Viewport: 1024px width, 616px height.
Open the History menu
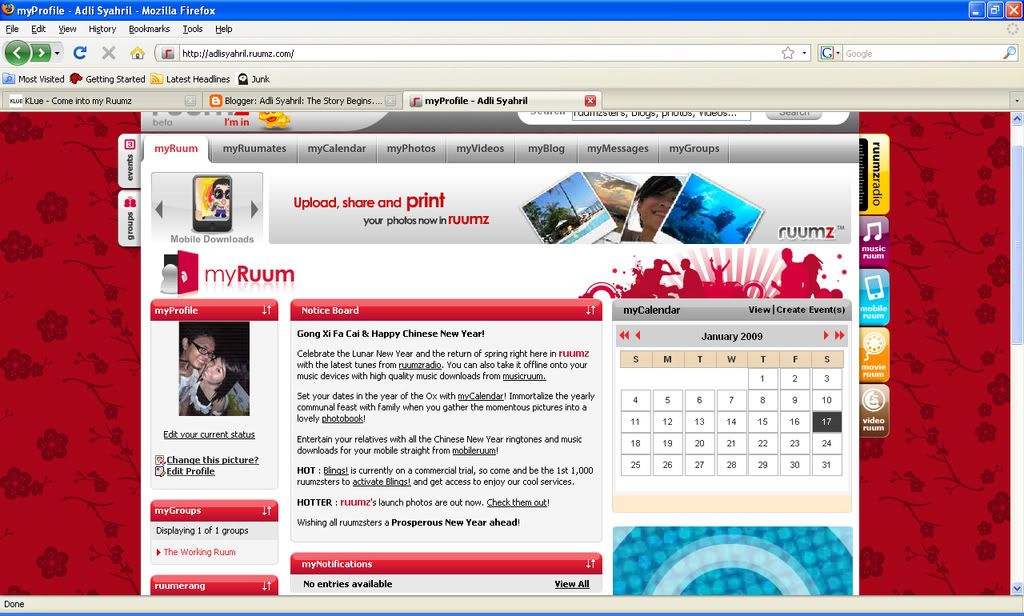pos(102,29)
